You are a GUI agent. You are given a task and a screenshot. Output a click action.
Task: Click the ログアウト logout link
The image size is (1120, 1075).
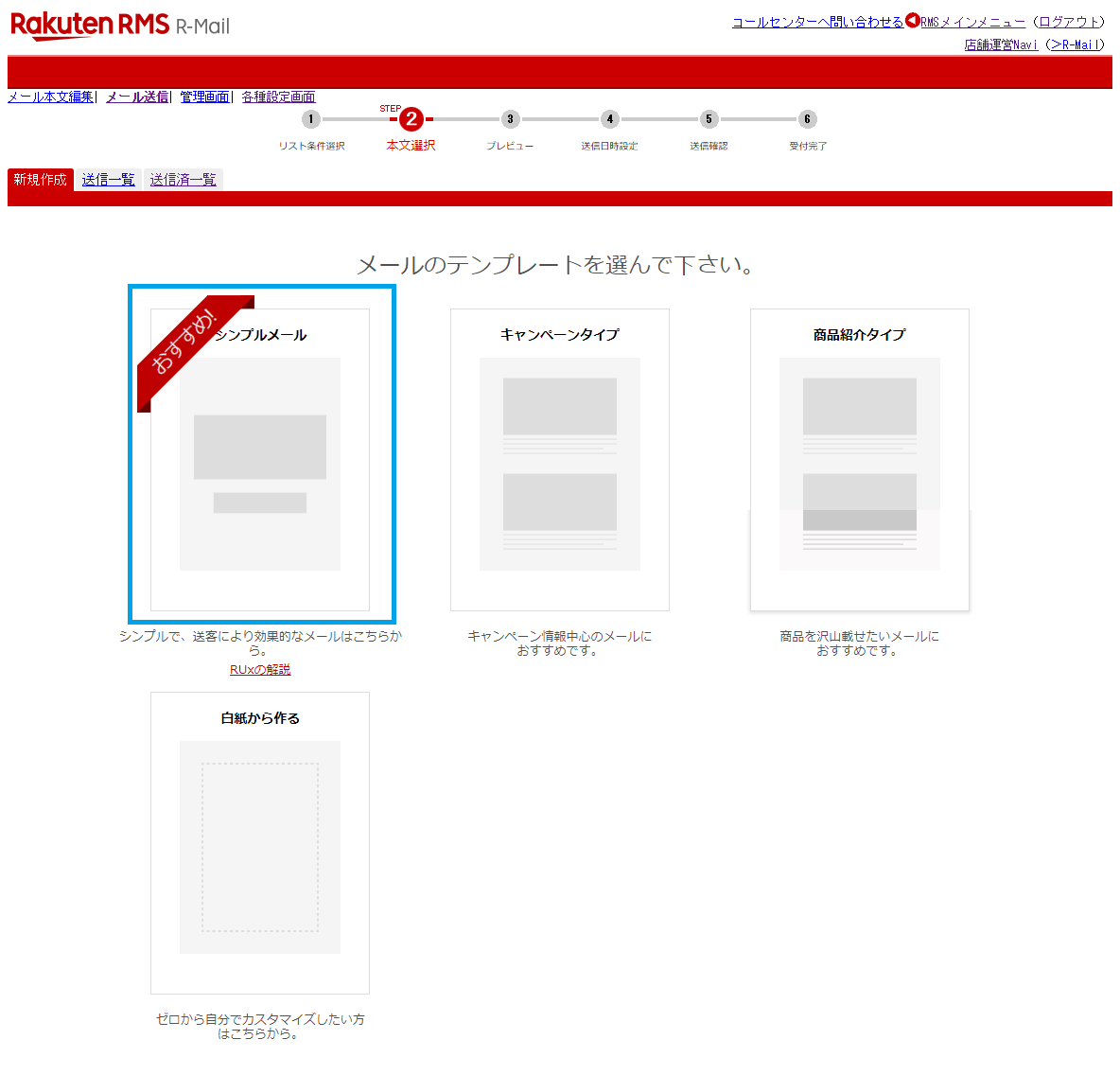click(1069, 22)
